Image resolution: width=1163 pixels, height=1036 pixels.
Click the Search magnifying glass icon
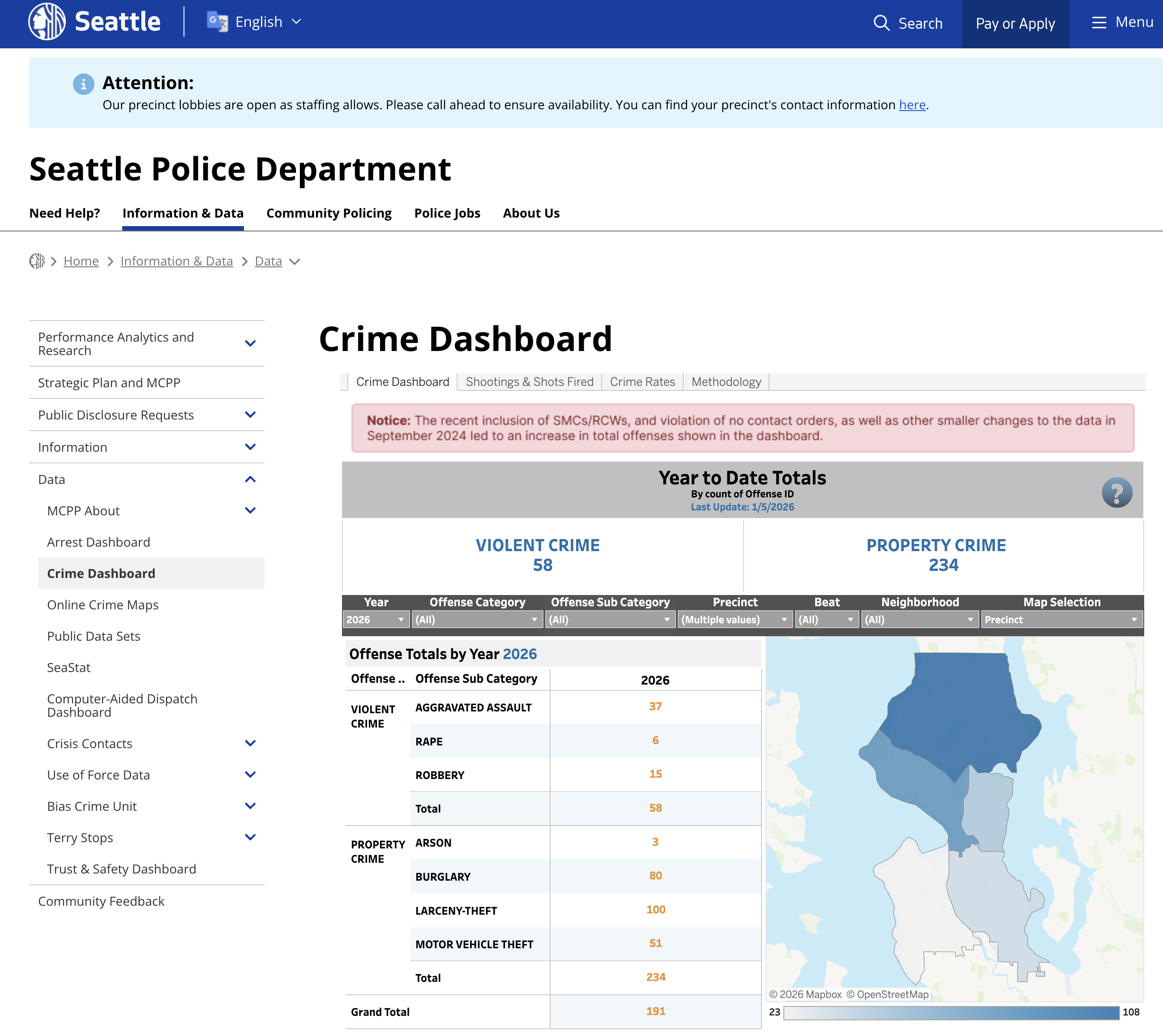pyautogui.click(x=881, y=23)
